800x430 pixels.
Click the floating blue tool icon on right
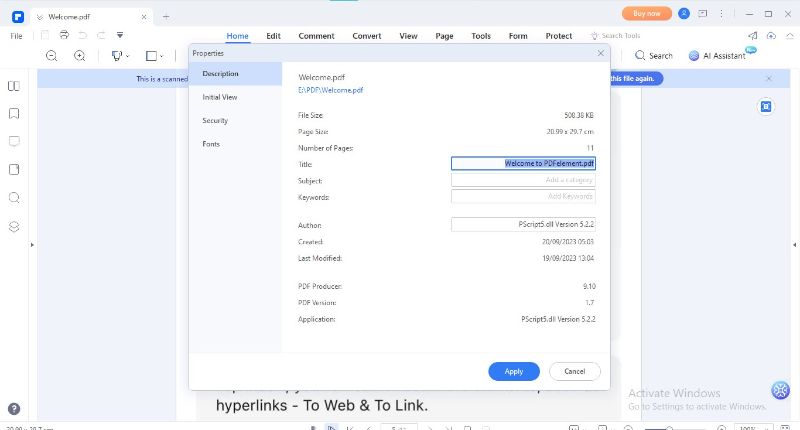[x=766, y=107]
